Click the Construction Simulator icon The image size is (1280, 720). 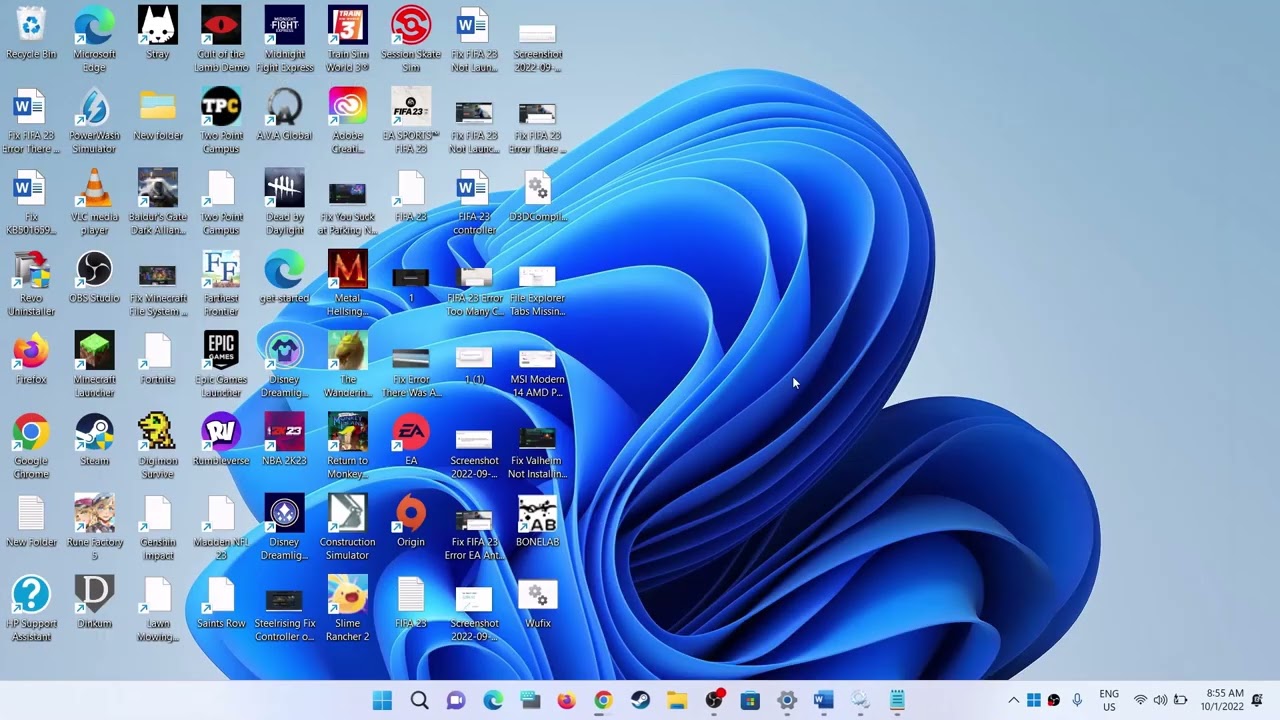(347, 527)
